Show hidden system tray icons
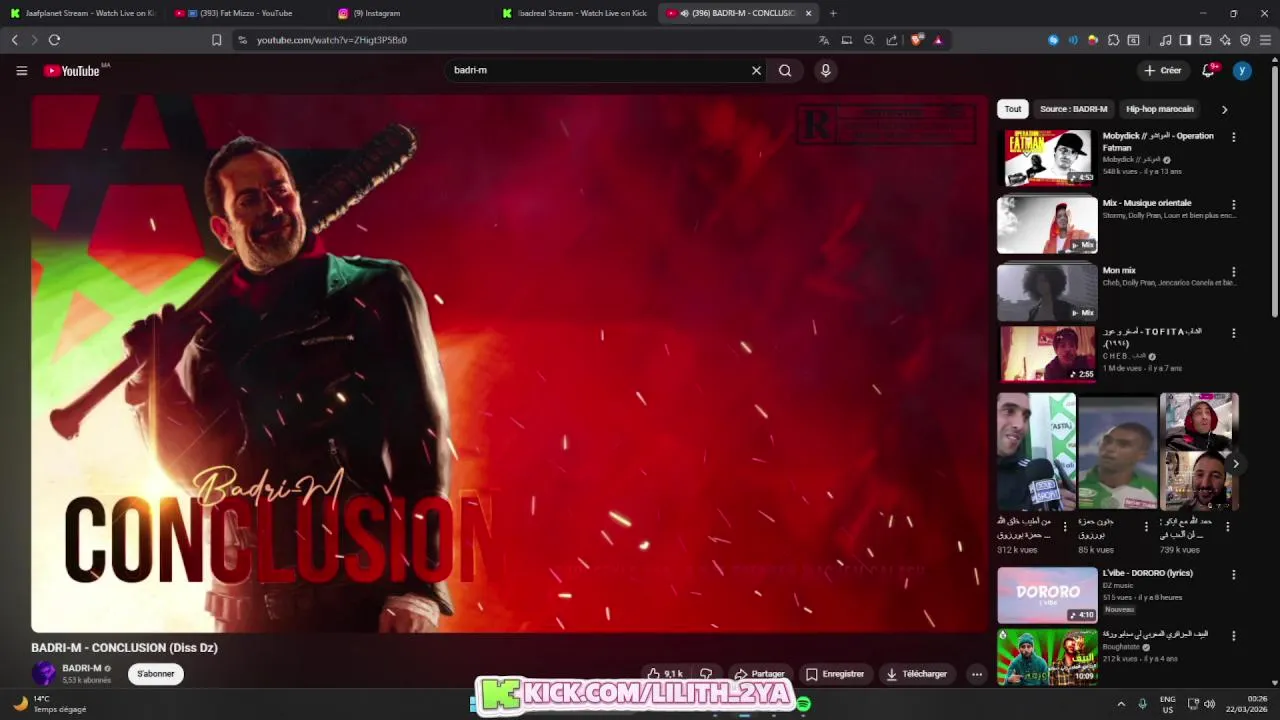This screenshot has width=1280, height=720. [x=1121, y=704]
